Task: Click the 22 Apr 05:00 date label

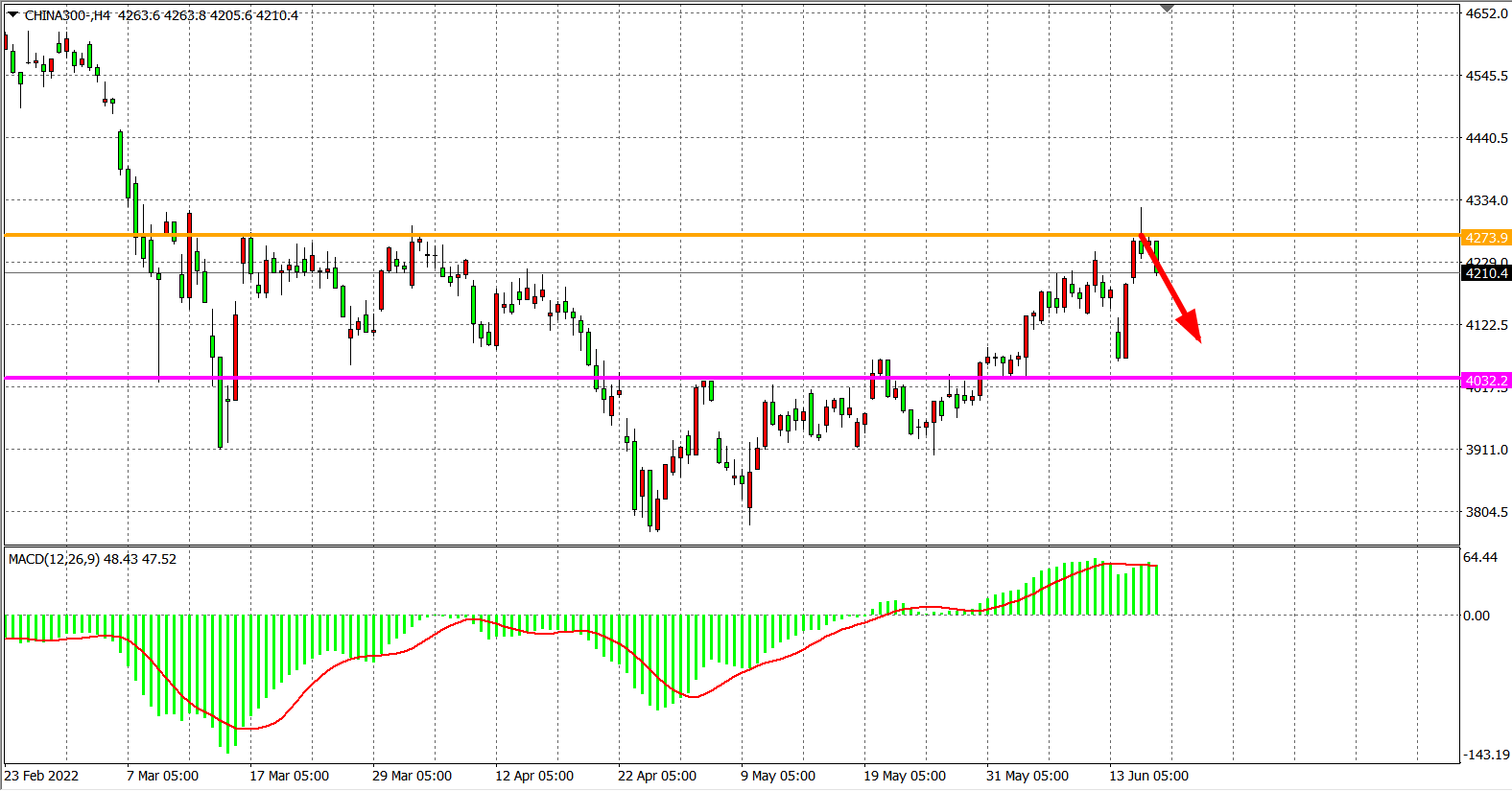Action: 657,776
